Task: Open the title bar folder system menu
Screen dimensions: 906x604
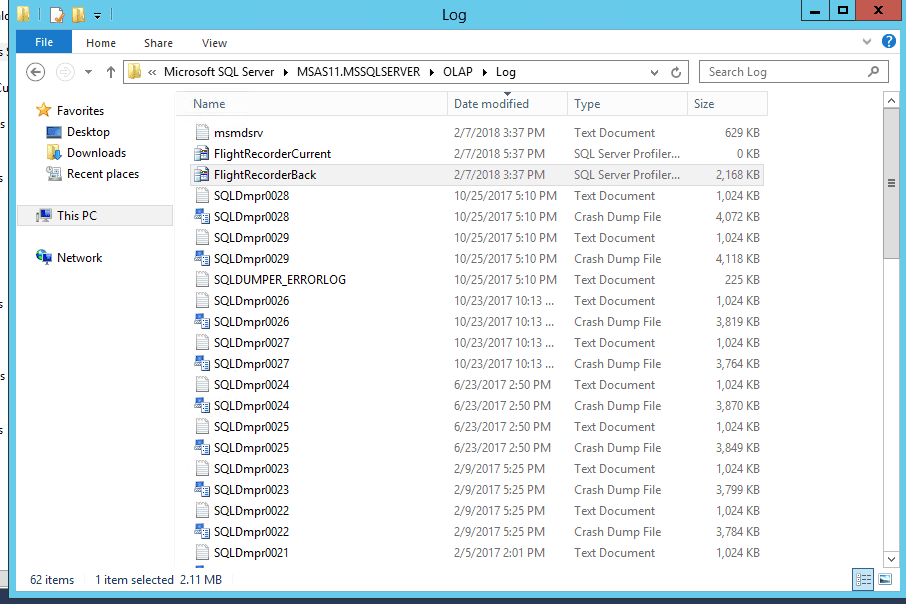Action: (23, 14)
